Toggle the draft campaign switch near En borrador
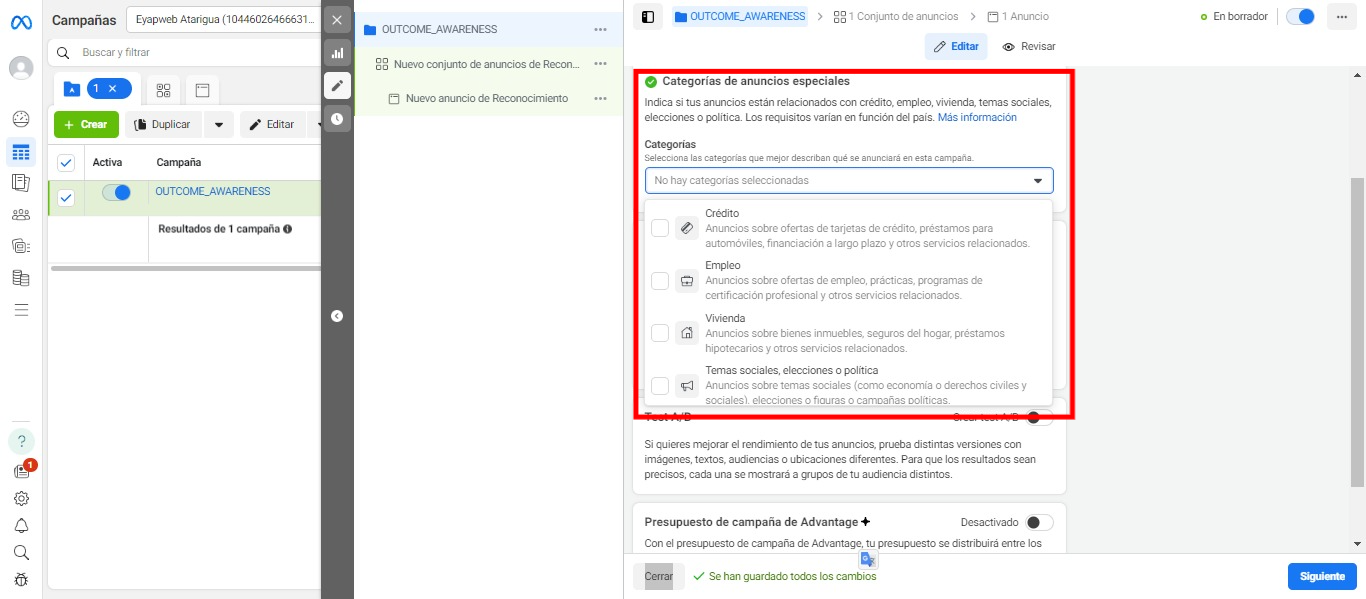The image size is (1366, 599). 1300,17
